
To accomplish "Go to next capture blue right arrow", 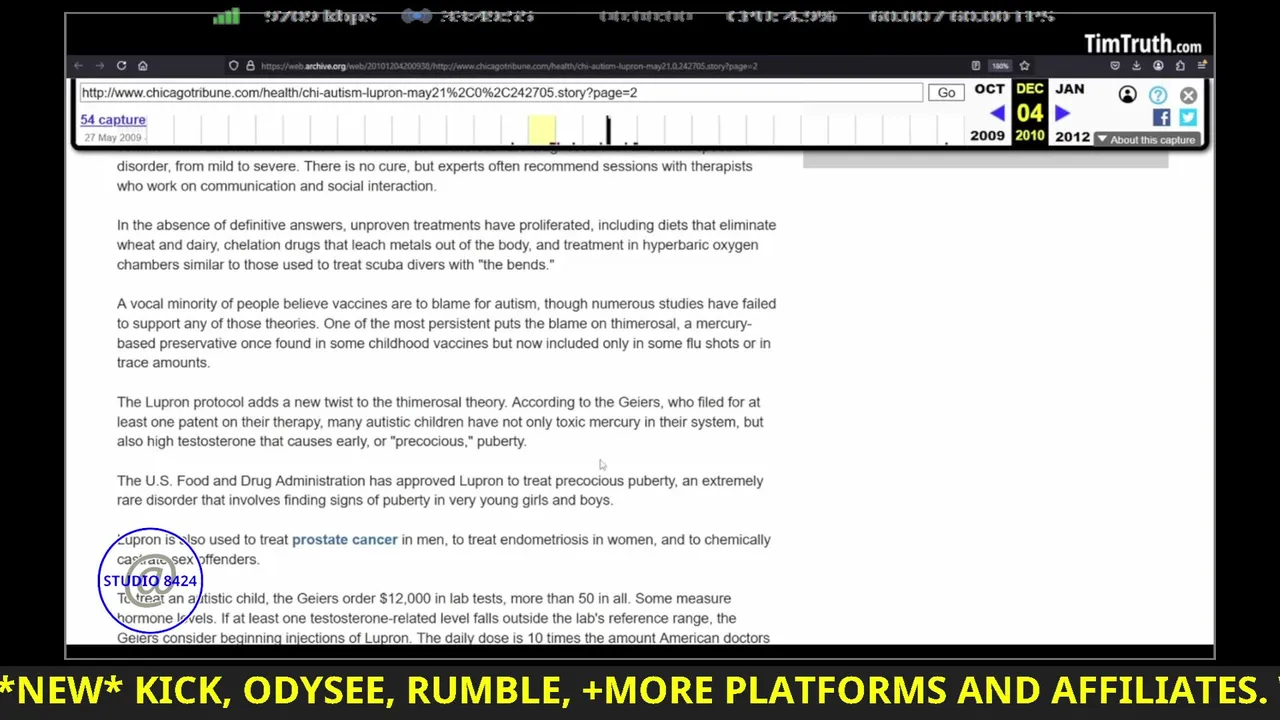I will tap(1063, 113).
